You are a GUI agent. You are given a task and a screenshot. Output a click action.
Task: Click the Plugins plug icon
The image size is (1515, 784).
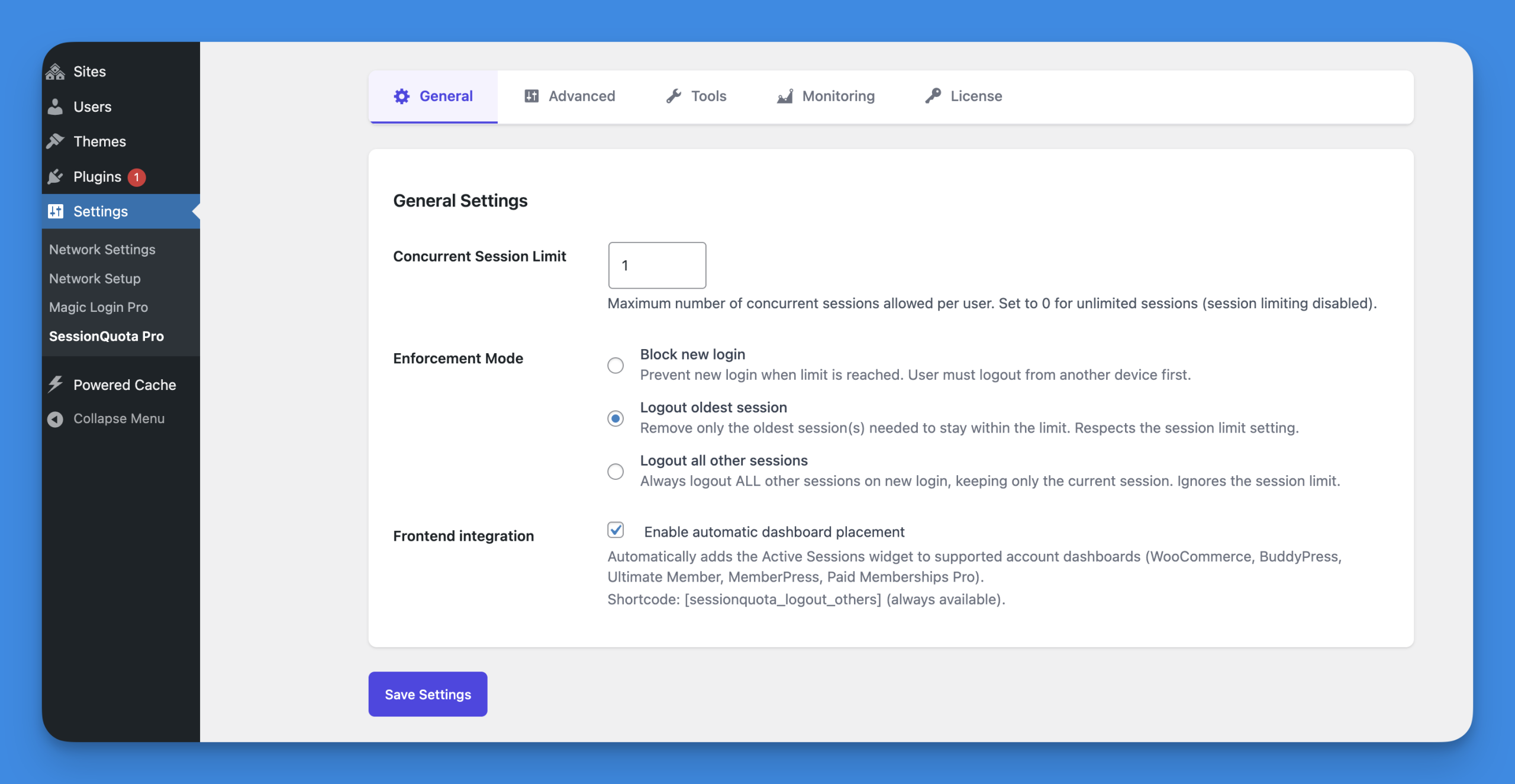pyautogui.click(x=55, y=176)
